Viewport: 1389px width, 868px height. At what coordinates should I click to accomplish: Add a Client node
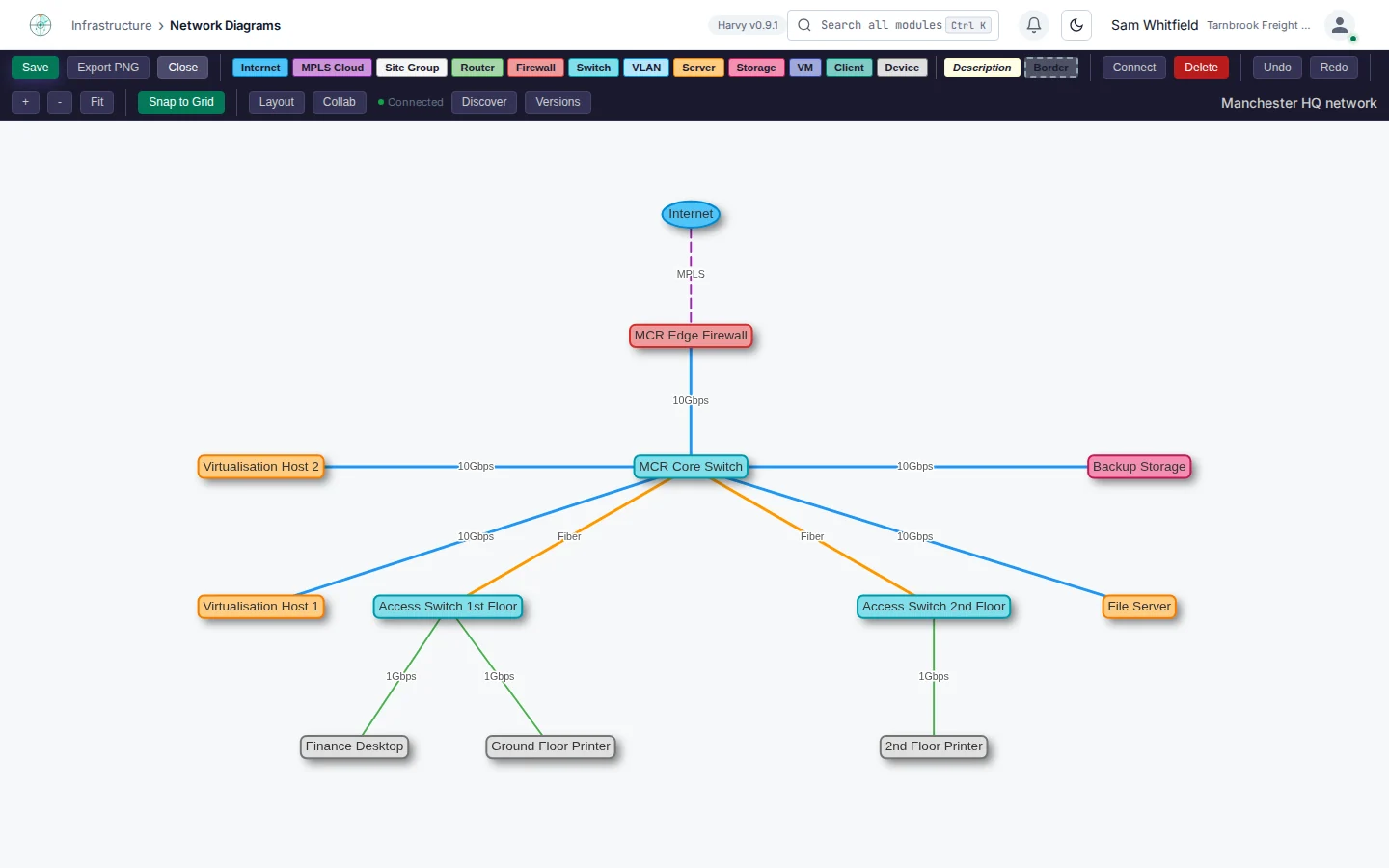point(849,68)
